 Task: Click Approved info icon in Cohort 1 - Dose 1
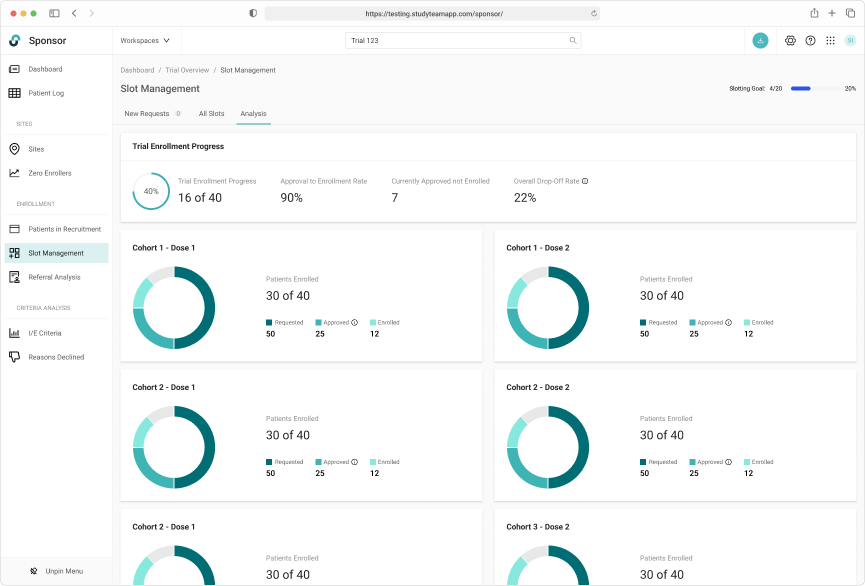point(355,322)
